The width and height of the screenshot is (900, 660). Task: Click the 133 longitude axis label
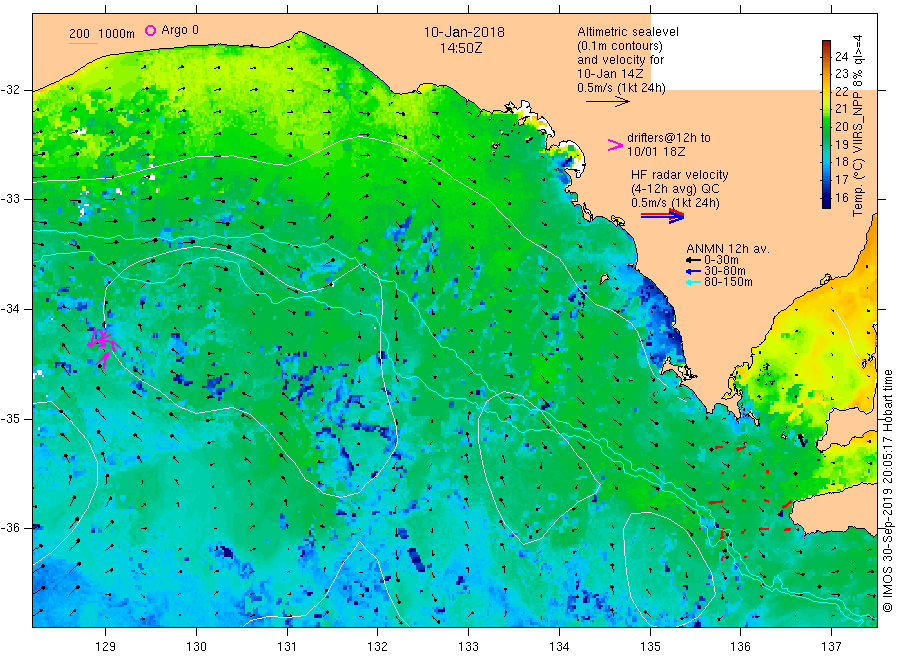coord(468,647)
